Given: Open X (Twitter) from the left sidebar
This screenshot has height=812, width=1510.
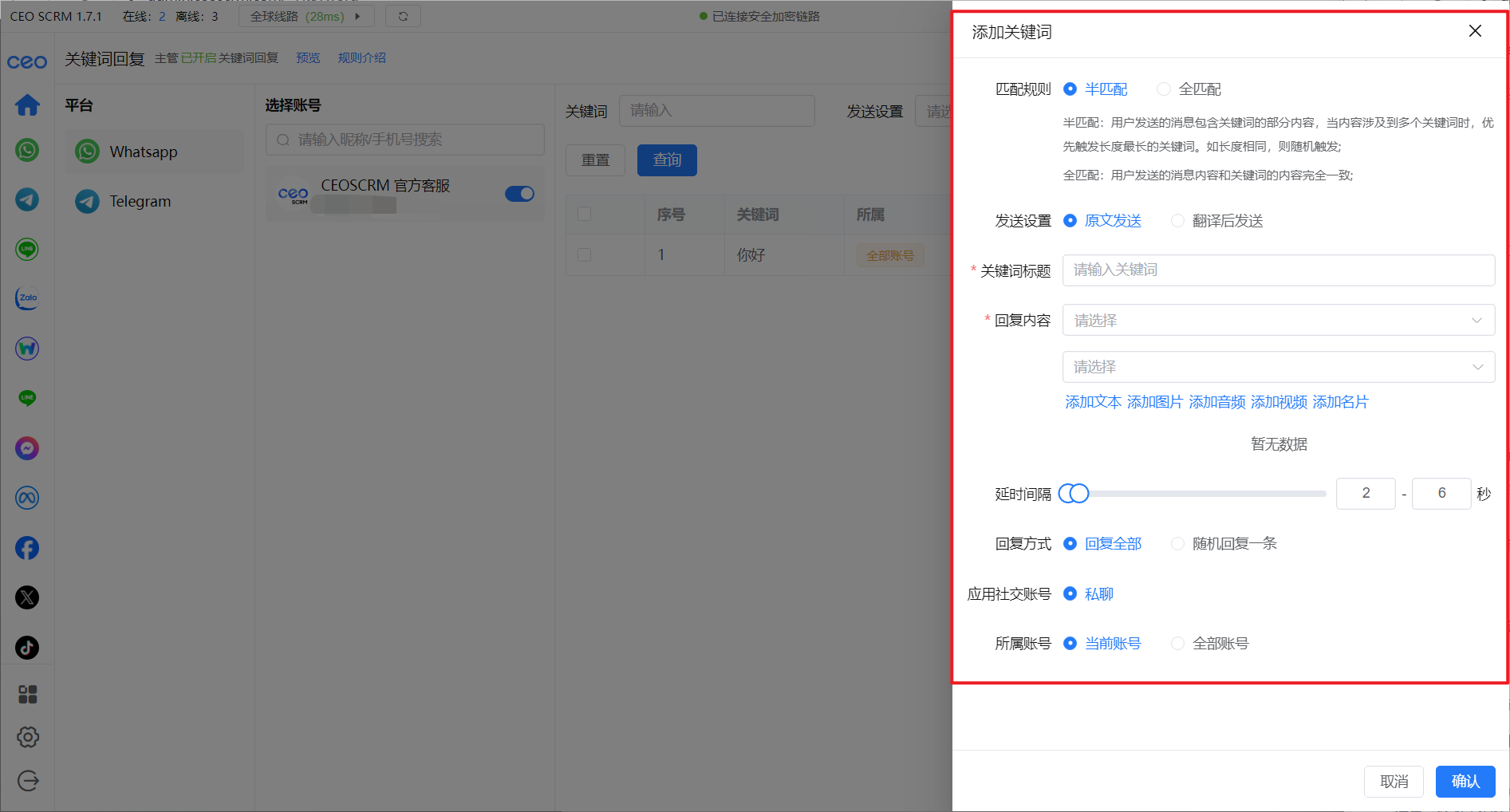Looking at the screenshot, I should [27, 597].
